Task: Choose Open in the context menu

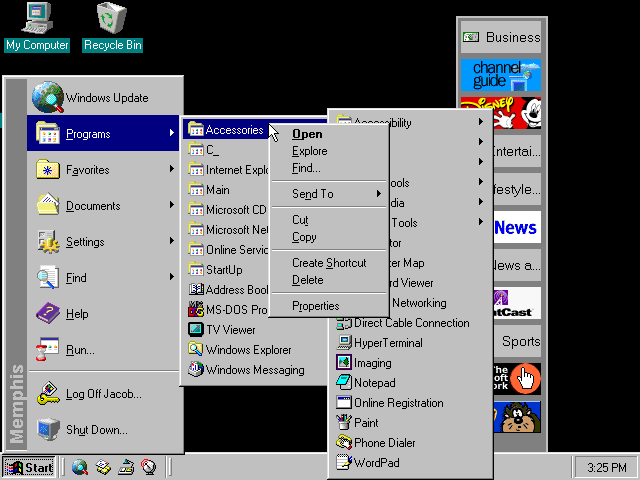Action: pos(329,134)
